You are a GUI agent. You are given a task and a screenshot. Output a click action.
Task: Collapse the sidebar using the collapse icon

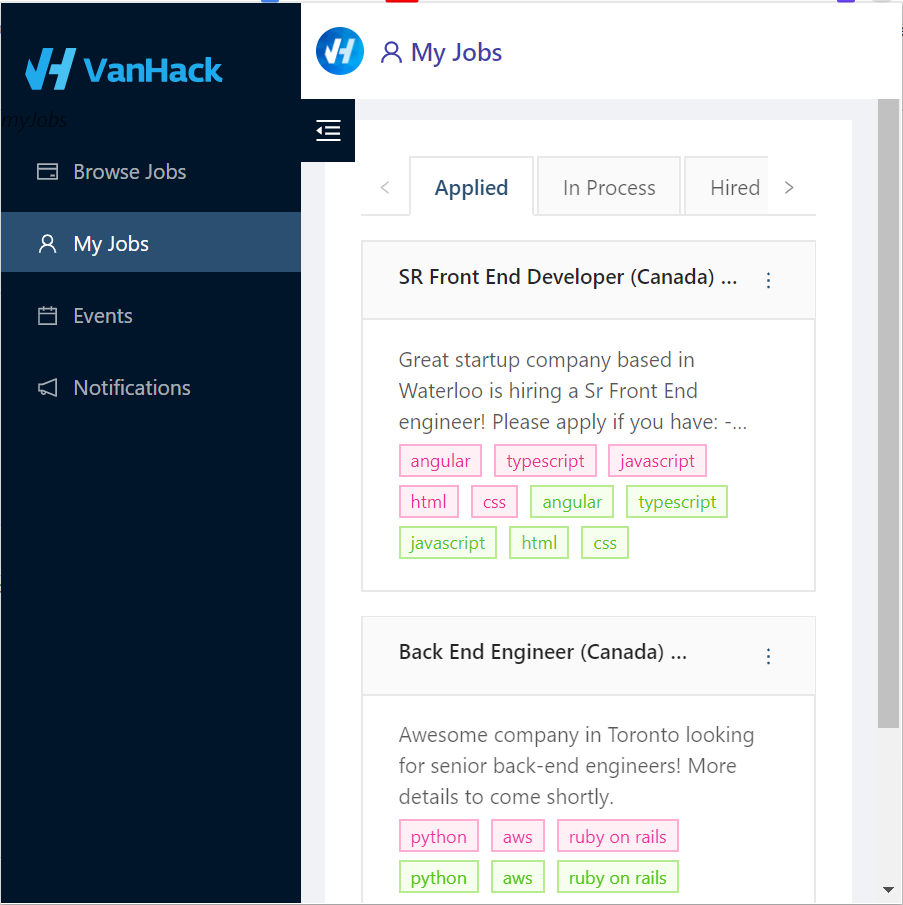(x=327, y=130)
